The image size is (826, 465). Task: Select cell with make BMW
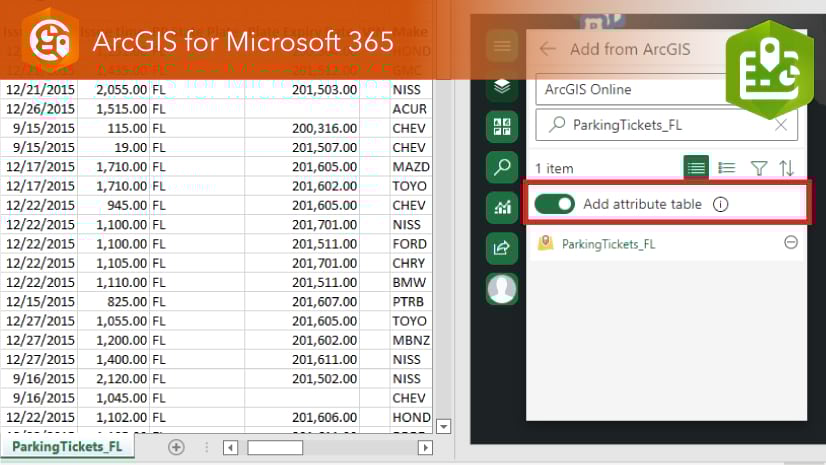point(411,283)
